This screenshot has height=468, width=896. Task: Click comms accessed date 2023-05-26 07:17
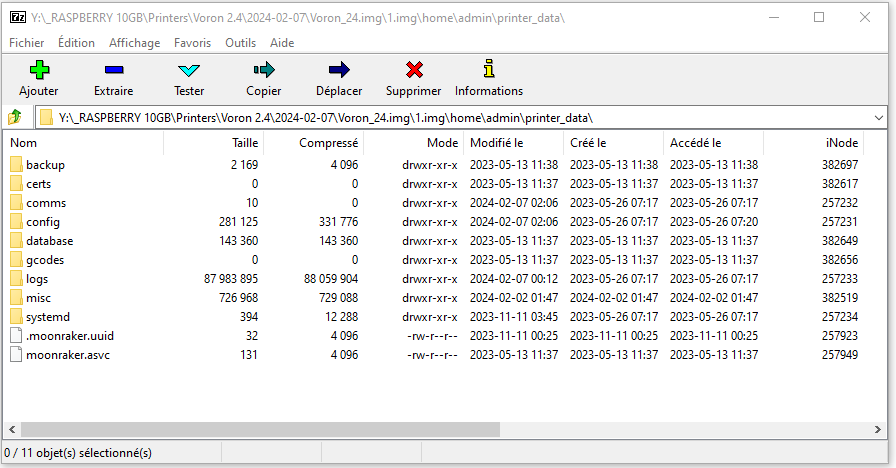[714, 203]
